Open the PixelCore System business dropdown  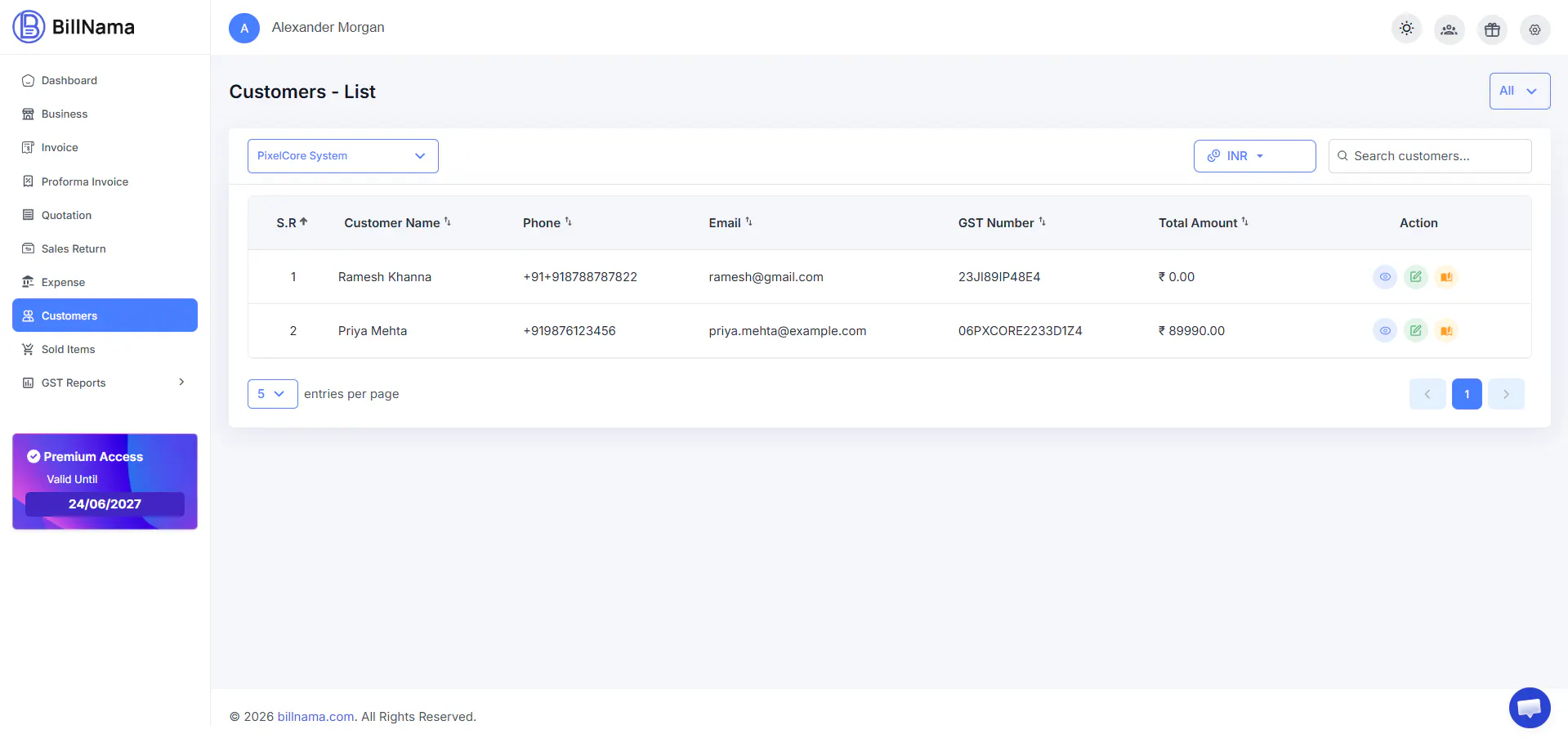coord(343,156)
